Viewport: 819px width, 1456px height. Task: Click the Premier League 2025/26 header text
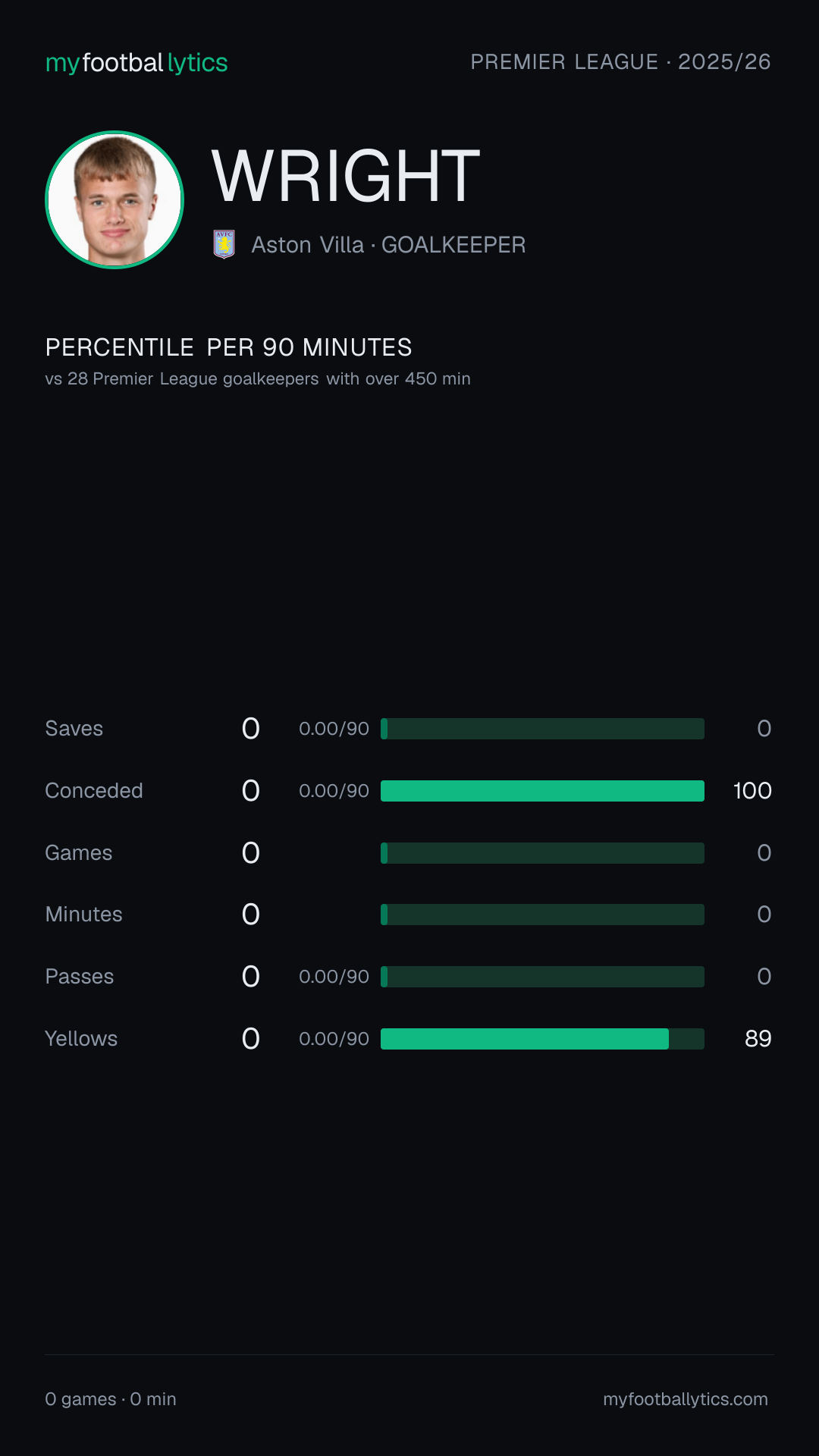click(x=620, y=62)
